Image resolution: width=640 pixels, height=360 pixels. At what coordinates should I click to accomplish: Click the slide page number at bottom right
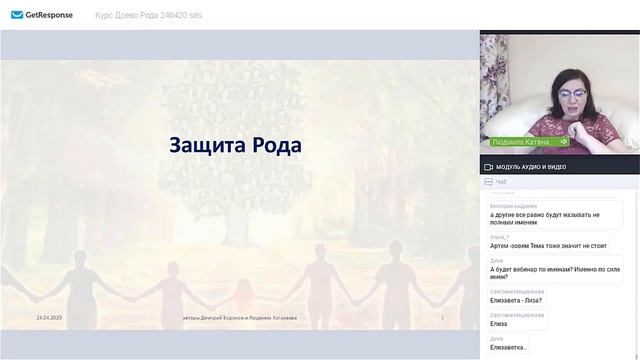click(x=442, y=318)
